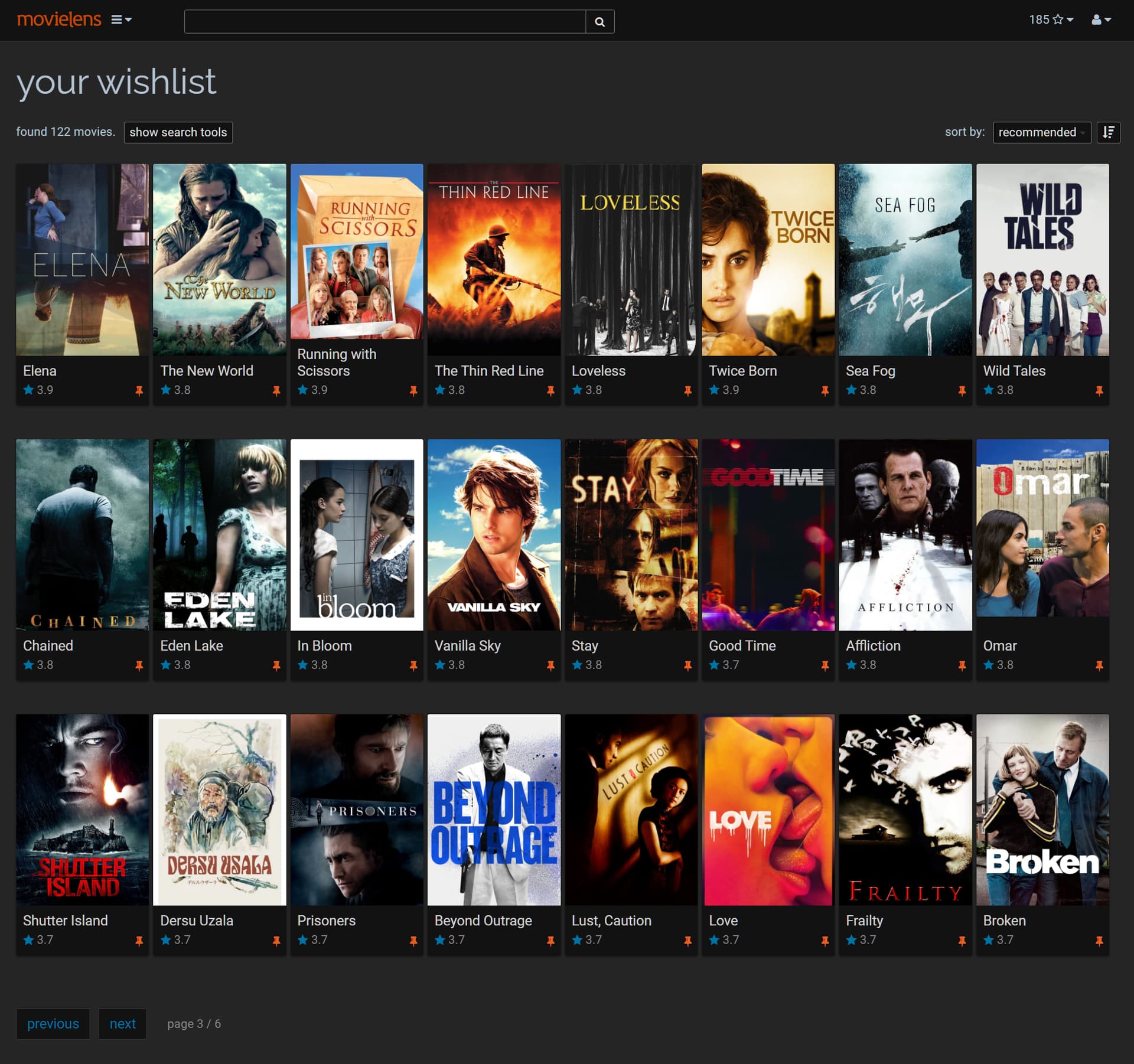Open the Love movie poster
This screenshot has height=1064, width=1134.
768,810
